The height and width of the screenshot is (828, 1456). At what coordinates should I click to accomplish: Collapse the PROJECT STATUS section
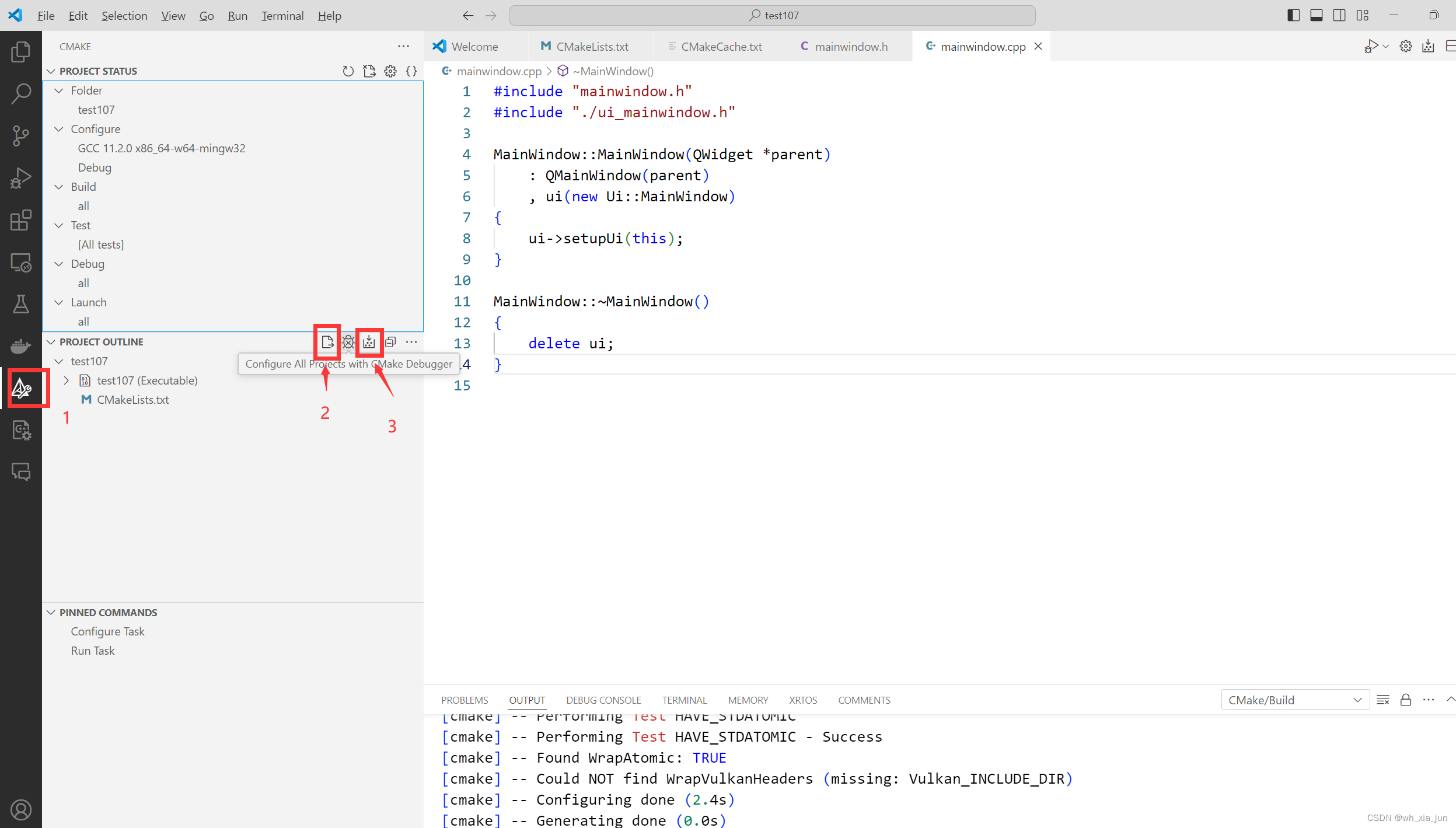coord(51,71)
